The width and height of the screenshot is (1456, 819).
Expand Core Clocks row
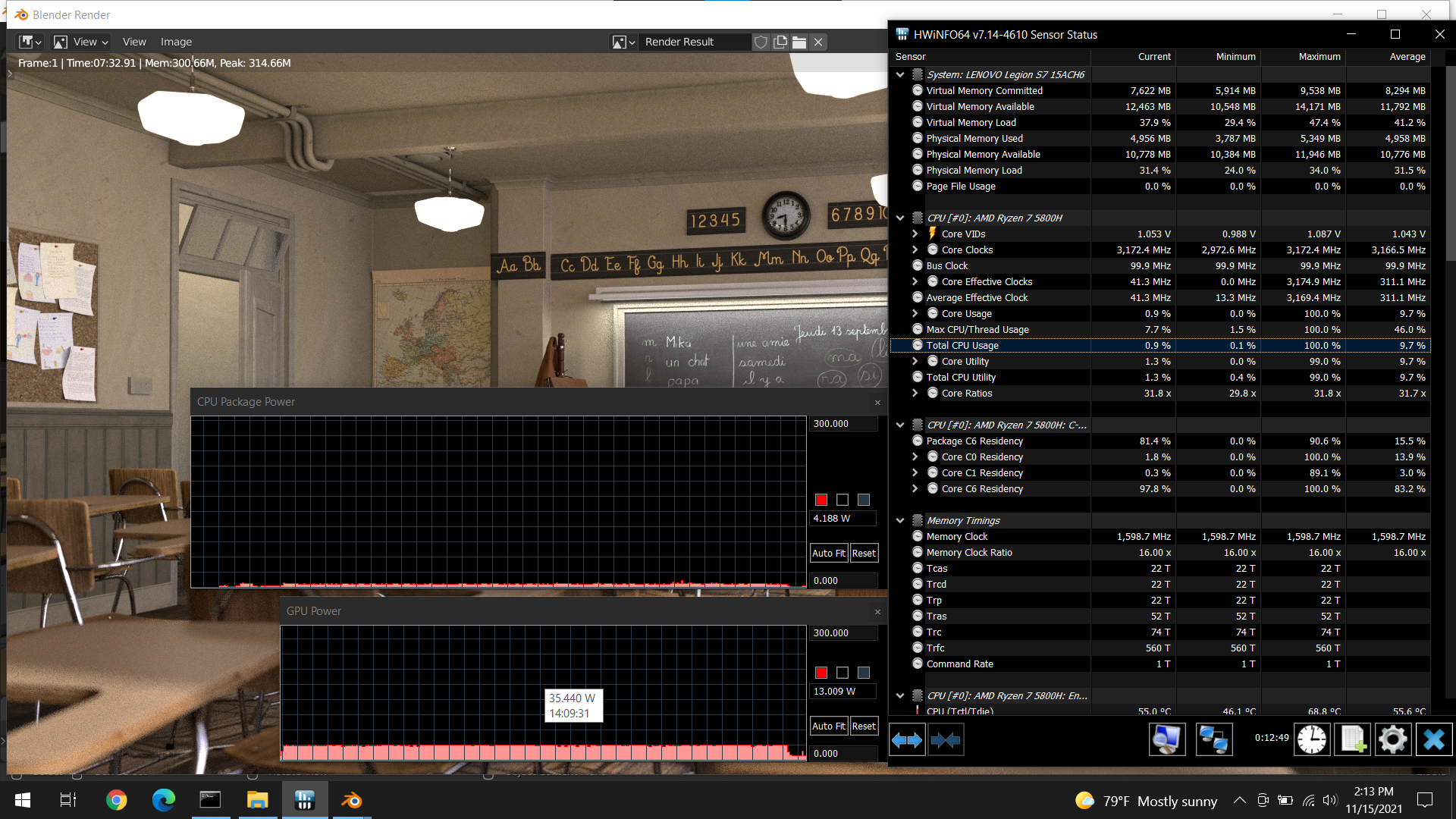tap(915, 249)
